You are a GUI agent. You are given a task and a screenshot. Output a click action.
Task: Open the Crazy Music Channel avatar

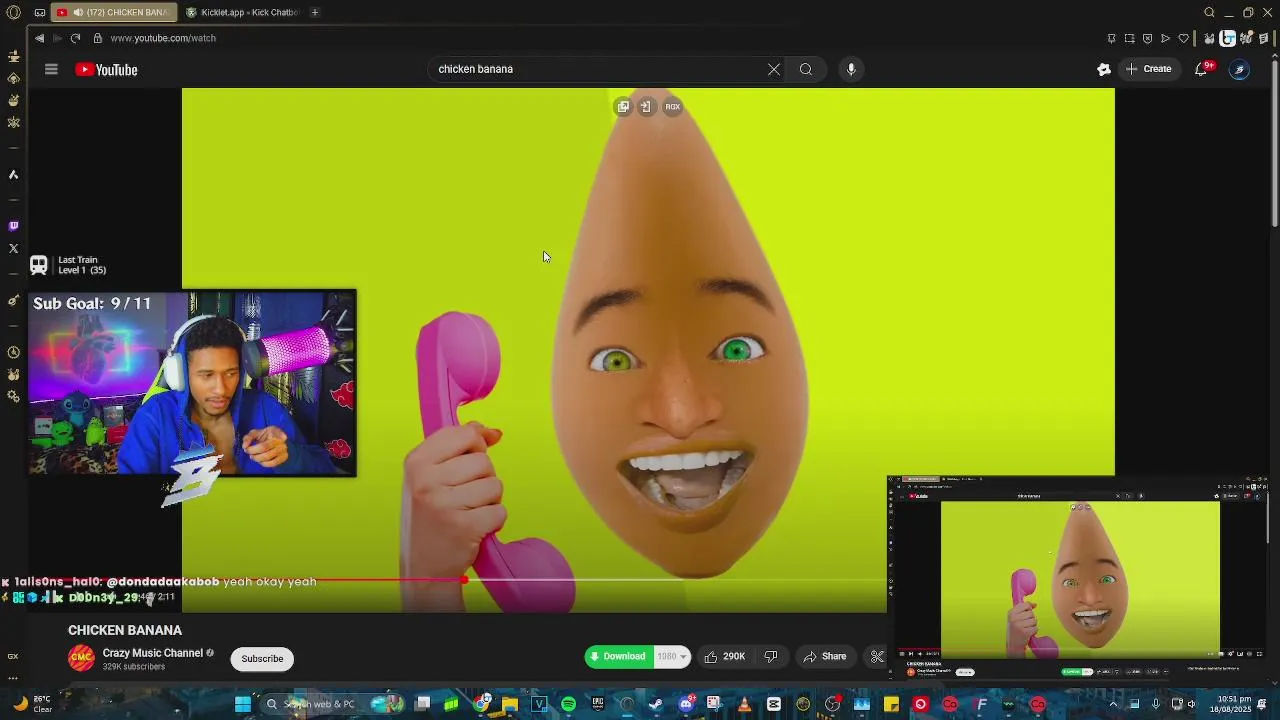(x=81, y=658)
